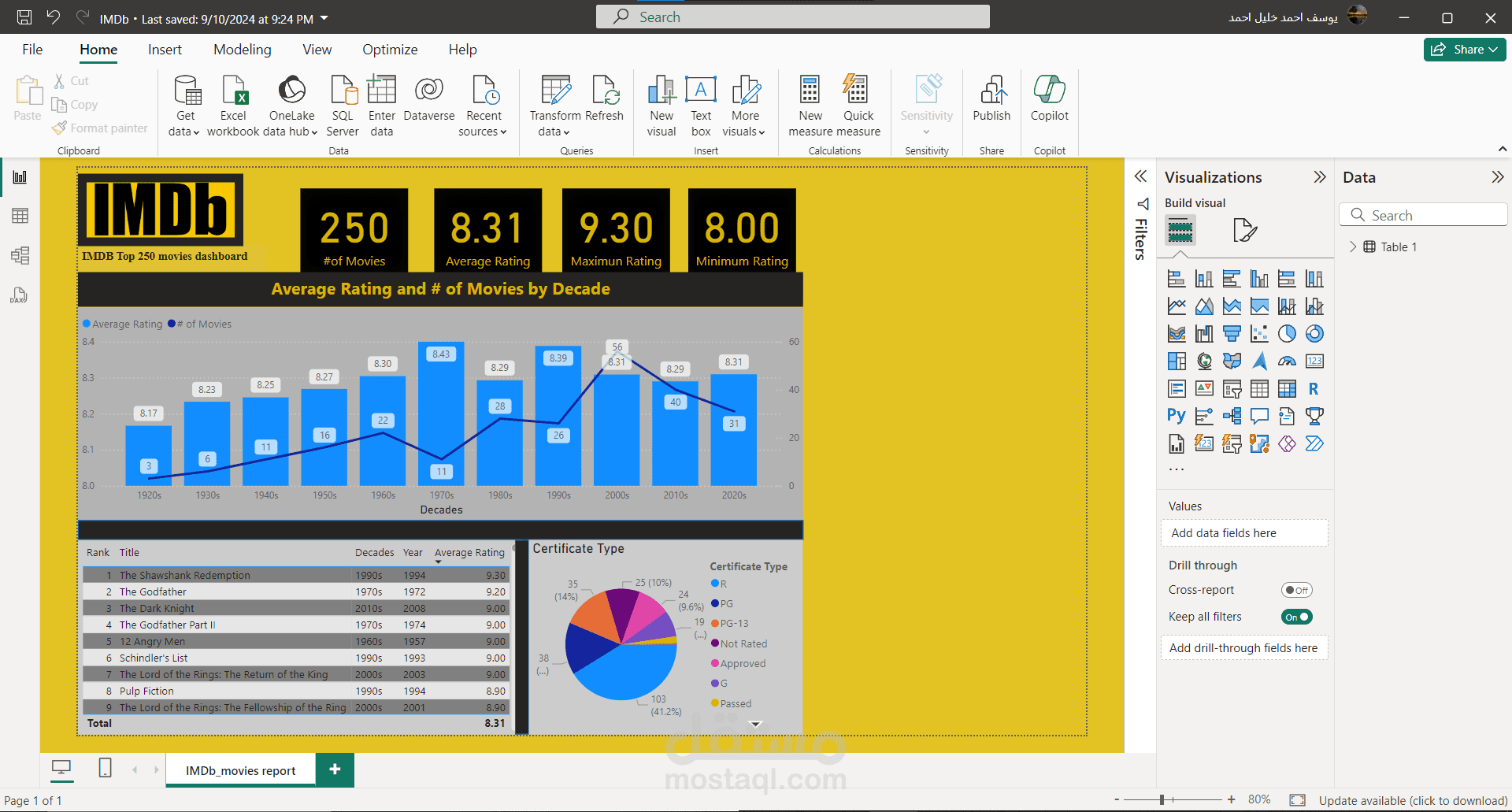Toggle Keep all filters switch
Image resolution: width=1512 pixels, height=812 pixels.
tap(1297, 617)
